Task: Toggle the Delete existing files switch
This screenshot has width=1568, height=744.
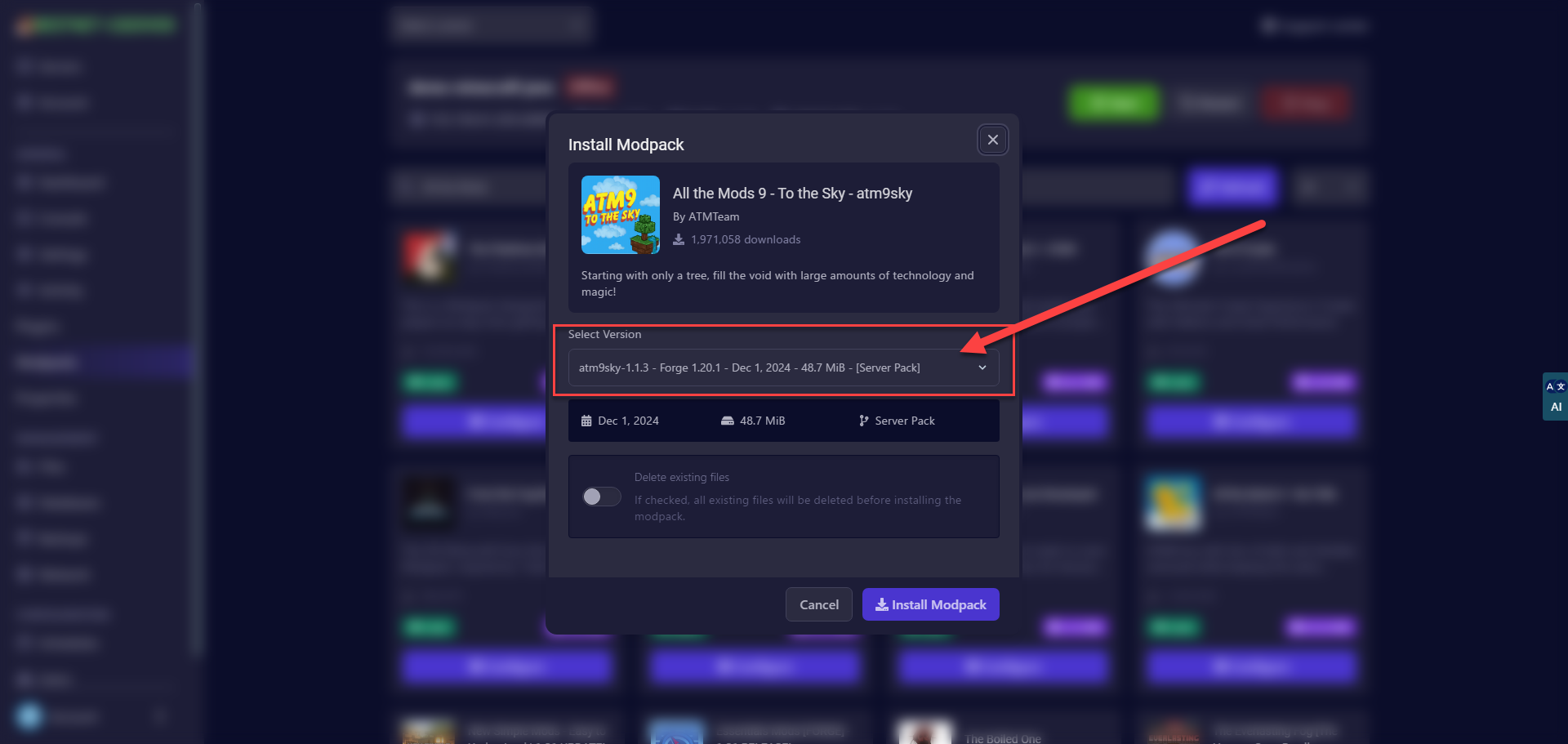Action: tap(602, 497)
